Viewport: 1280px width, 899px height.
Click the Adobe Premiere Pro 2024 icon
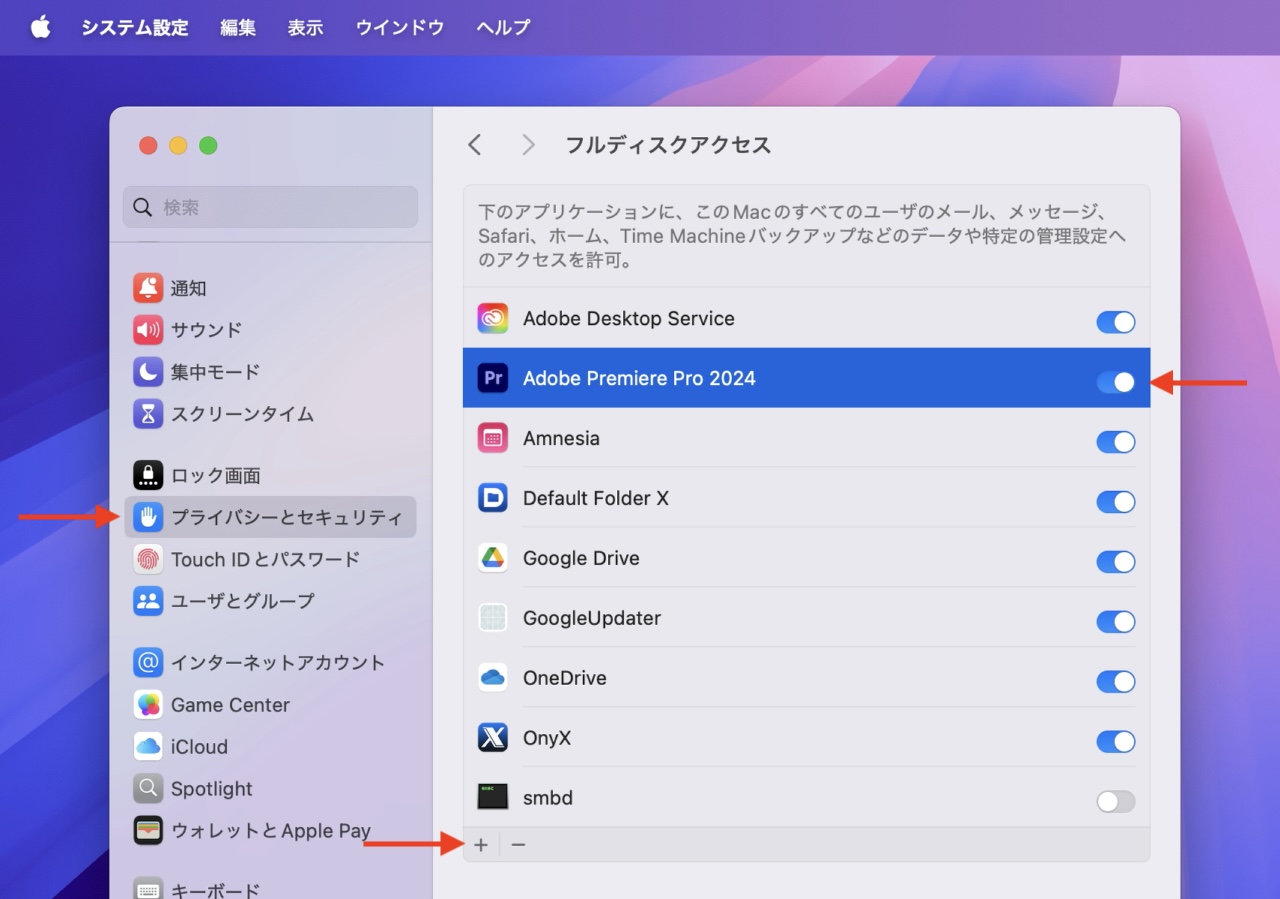point(493,378)
